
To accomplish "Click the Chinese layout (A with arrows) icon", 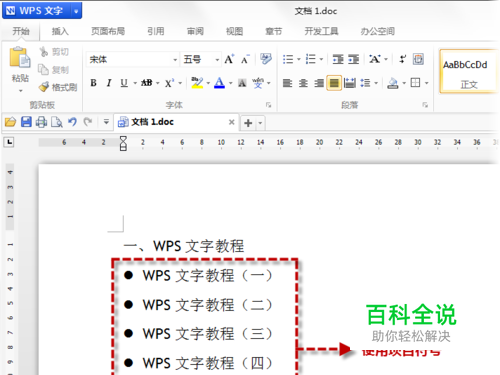I will tap(375, 59).
